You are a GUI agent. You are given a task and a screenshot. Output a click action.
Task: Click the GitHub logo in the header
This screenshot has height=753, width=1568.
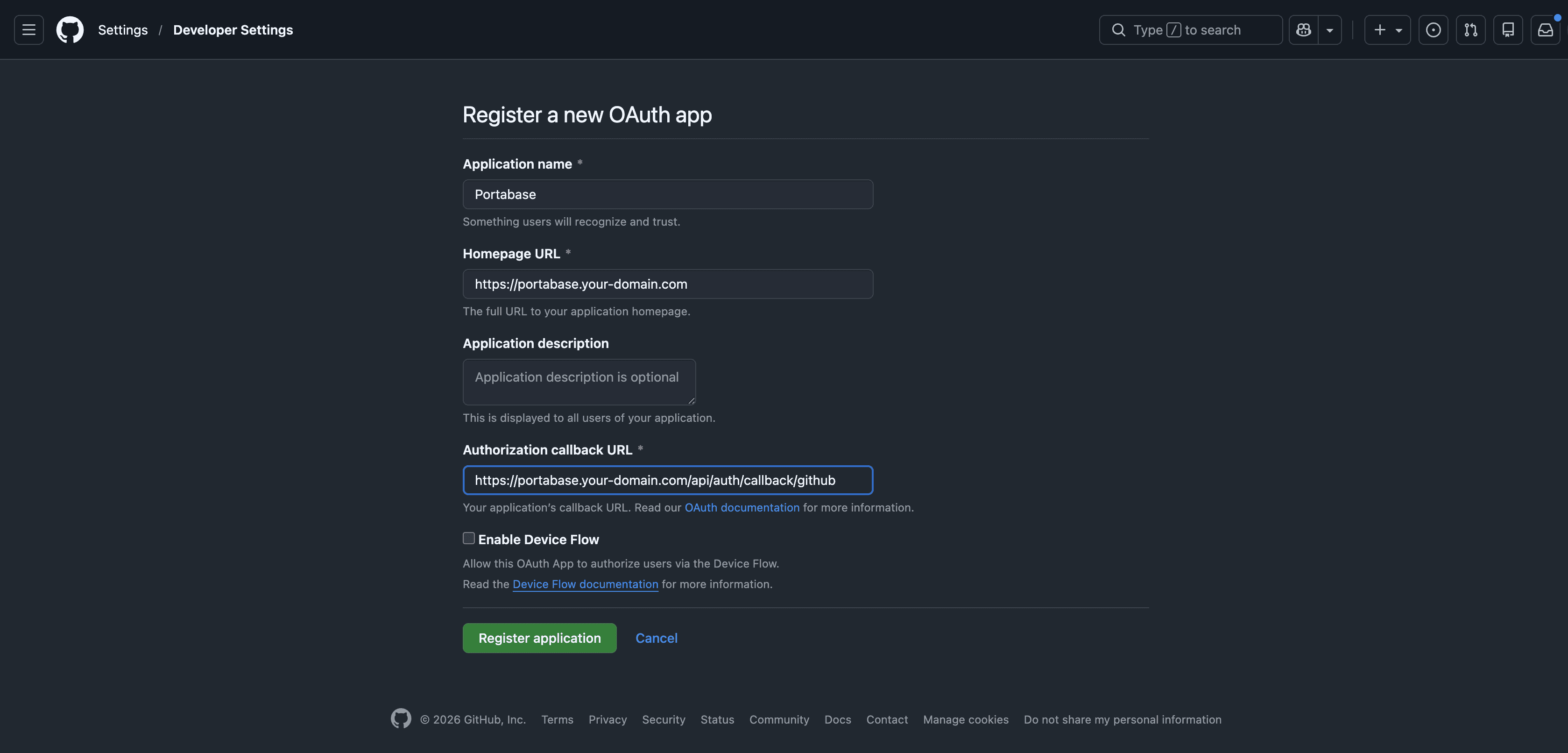70,29
